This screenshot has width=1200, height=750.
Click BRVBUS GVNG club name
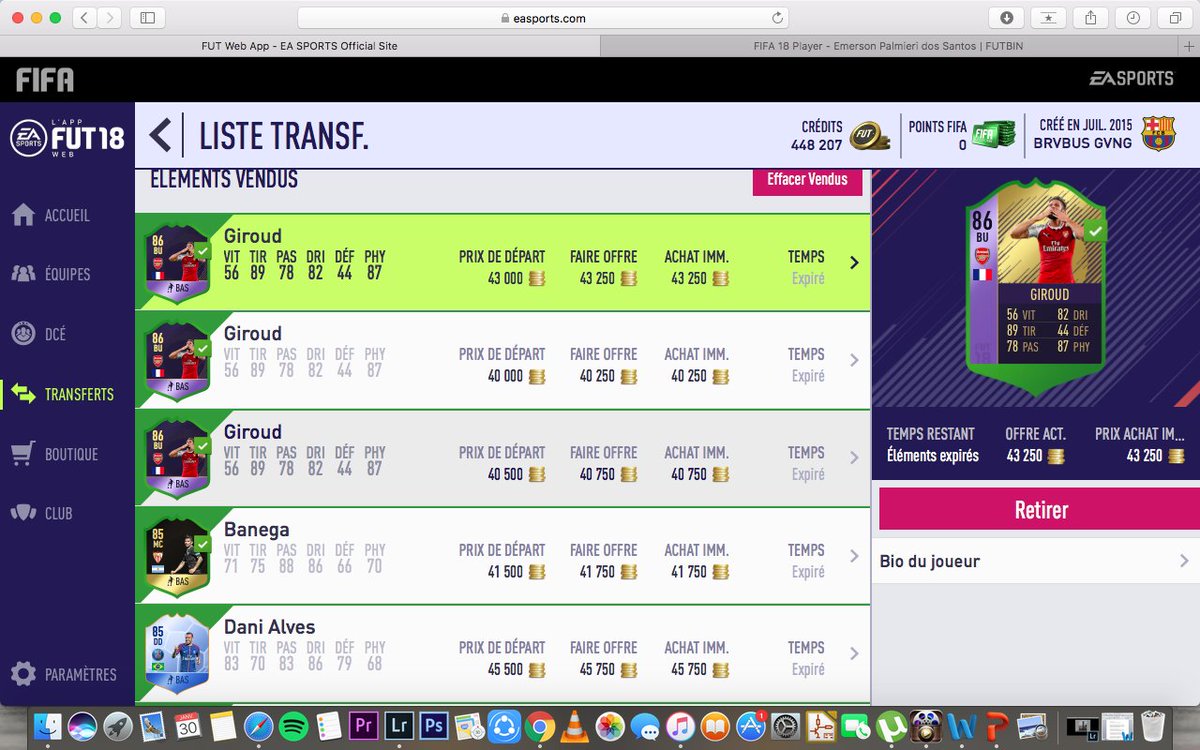pos(1084,144)
